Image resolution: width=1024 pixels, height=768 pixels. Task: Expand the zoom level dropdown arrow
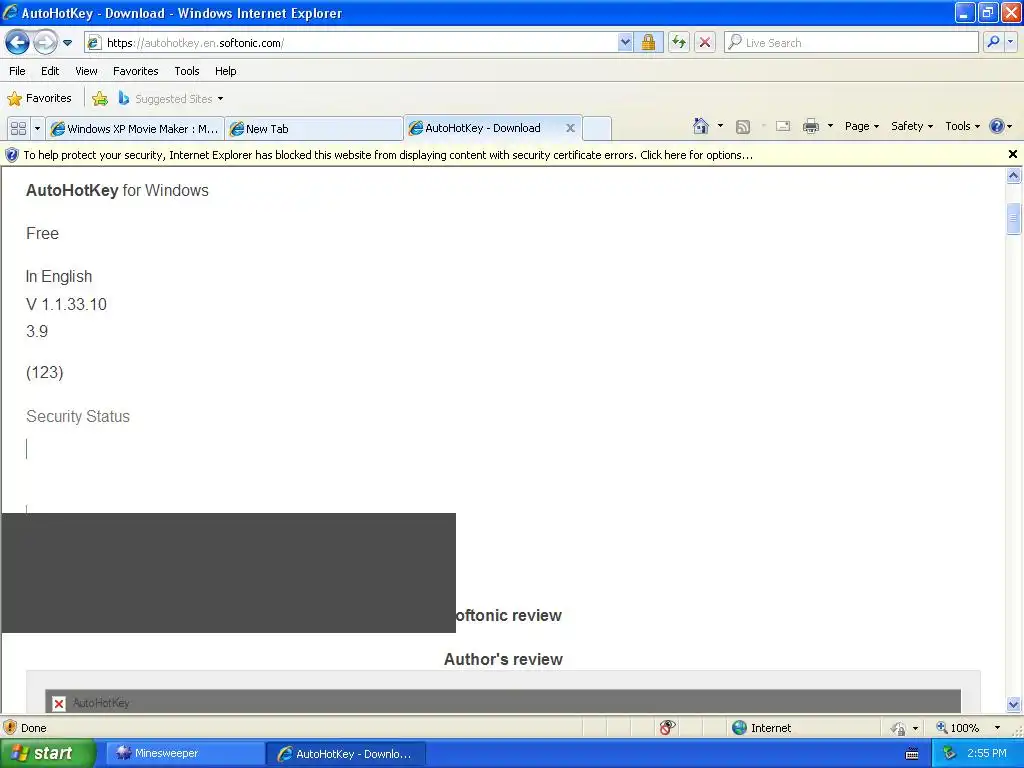tap(997, 728)
